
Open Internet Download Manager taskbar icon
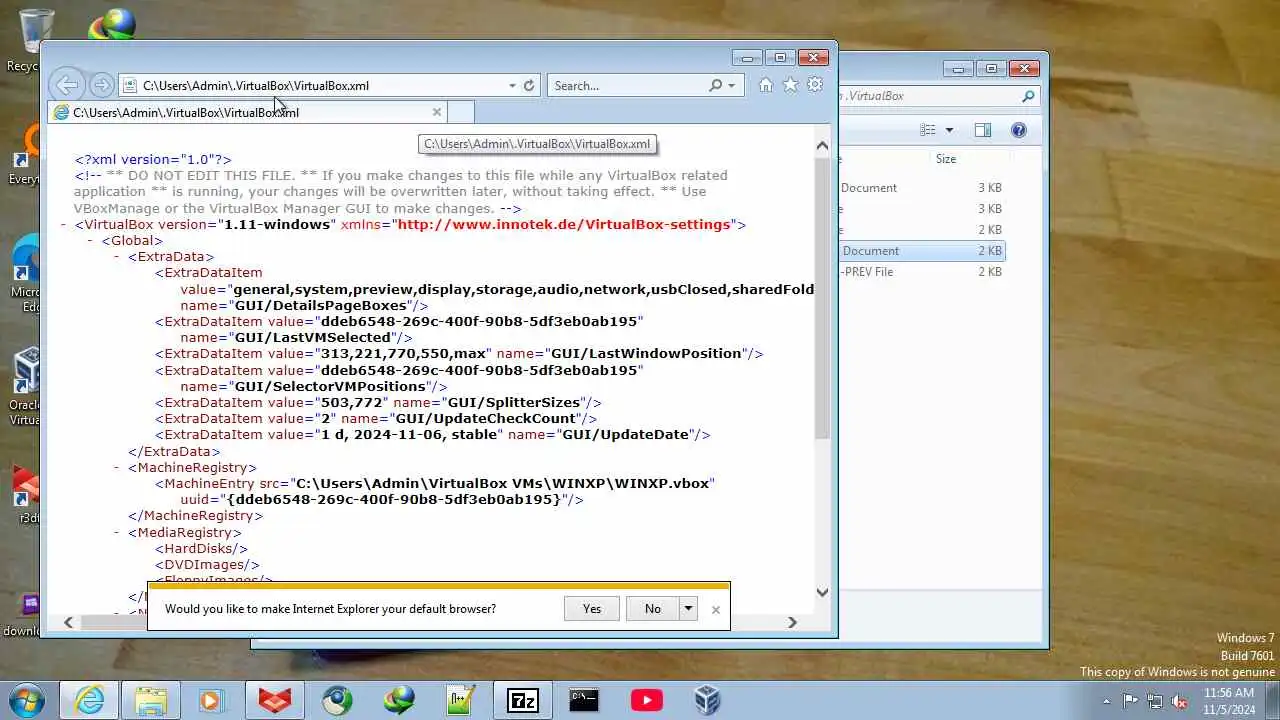pyautogui.click(x=399, y=700)
